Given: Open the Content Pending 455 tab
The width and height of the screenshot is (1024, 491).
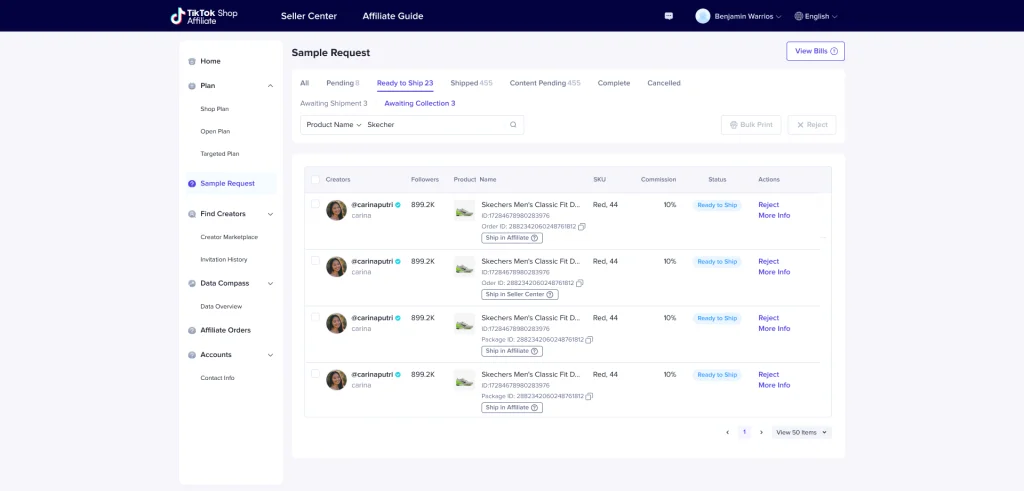Looking at the screenshot, I should [x=545, y=83].
